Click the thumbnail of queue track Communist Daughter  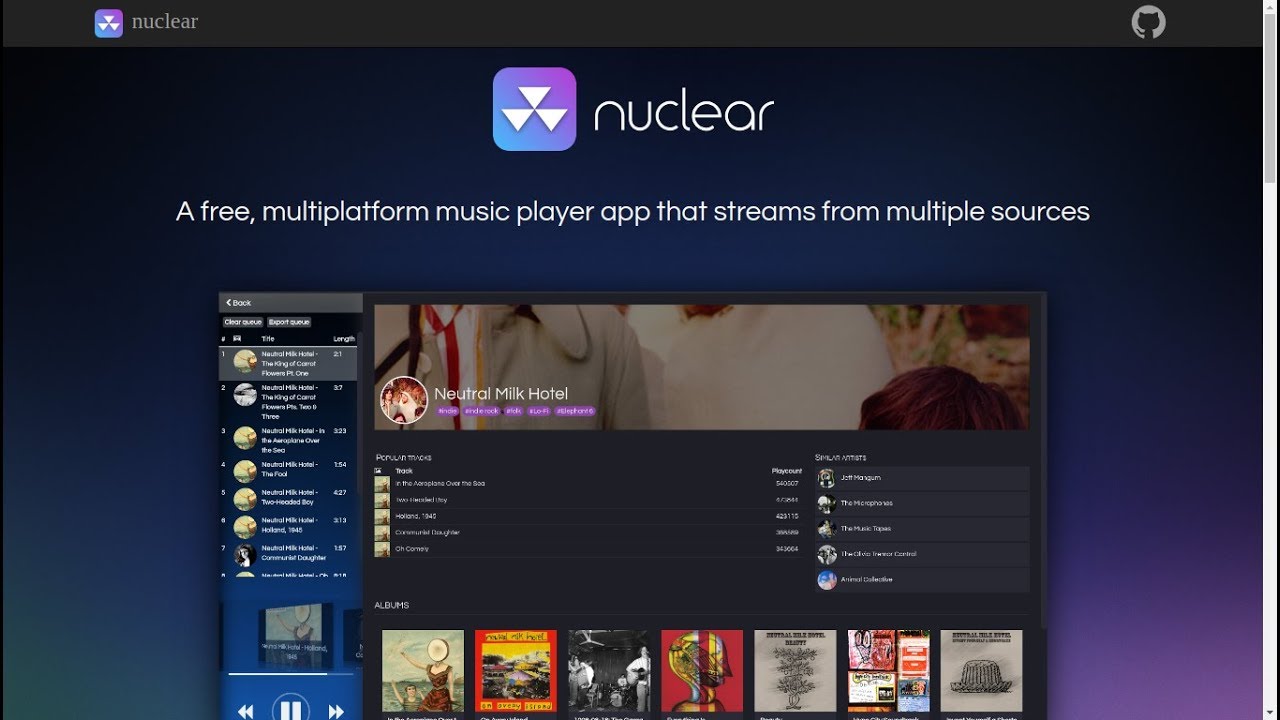pyautogui.click(x=245, y=555)
